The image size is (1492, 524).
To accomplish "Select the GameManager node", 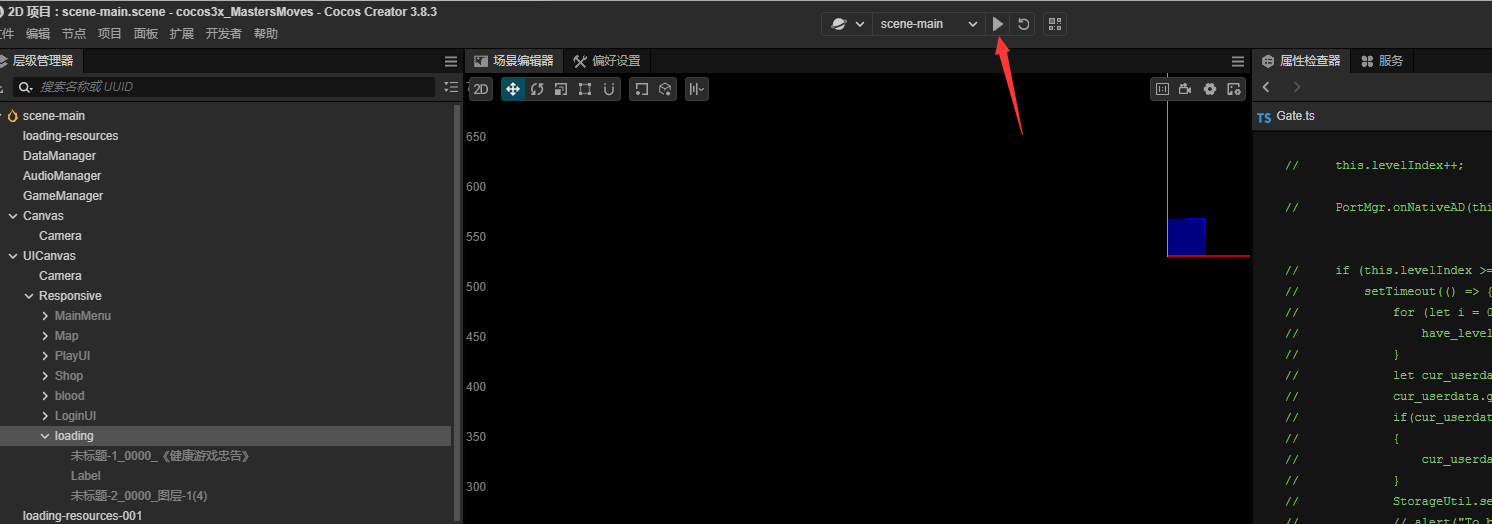I will tap(63, 196).
